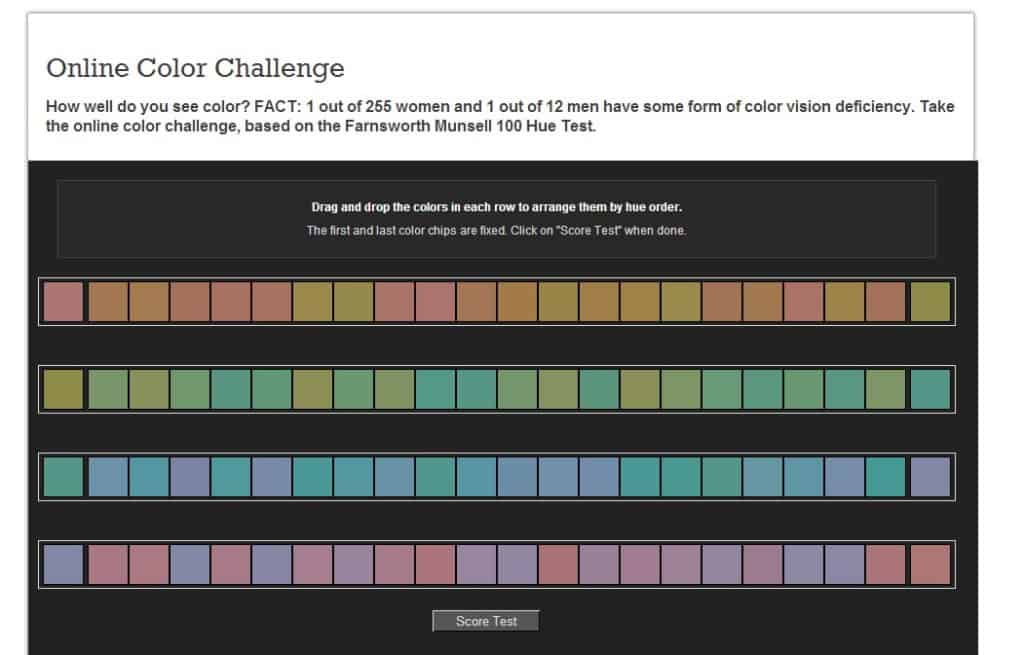
Task: Click the purple chip starting row four
Action: [x=62, y=565]
